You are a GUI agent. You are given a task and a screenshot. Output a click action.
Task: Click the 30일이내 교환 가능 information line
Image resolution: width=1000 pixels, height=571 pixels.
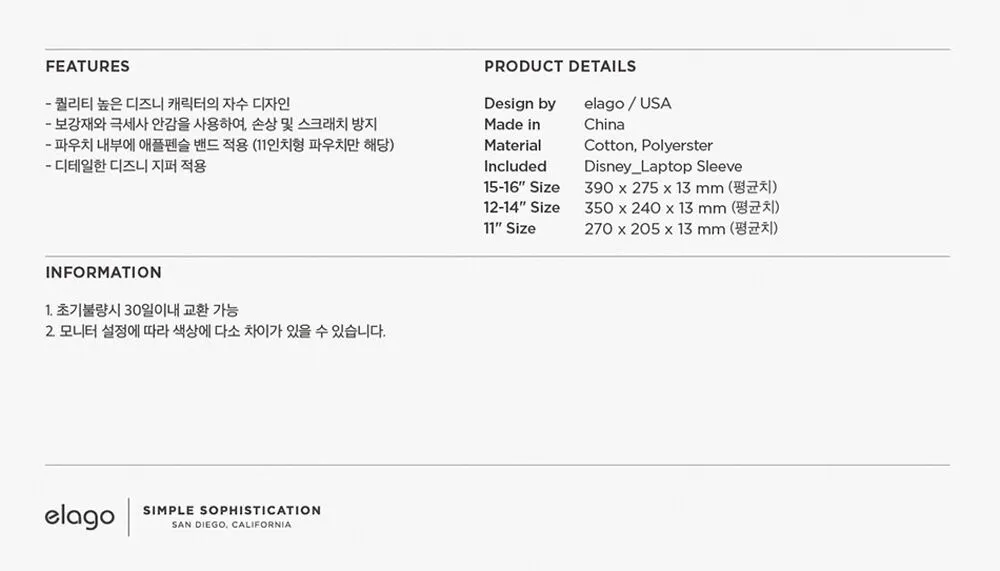pos(142,311)
